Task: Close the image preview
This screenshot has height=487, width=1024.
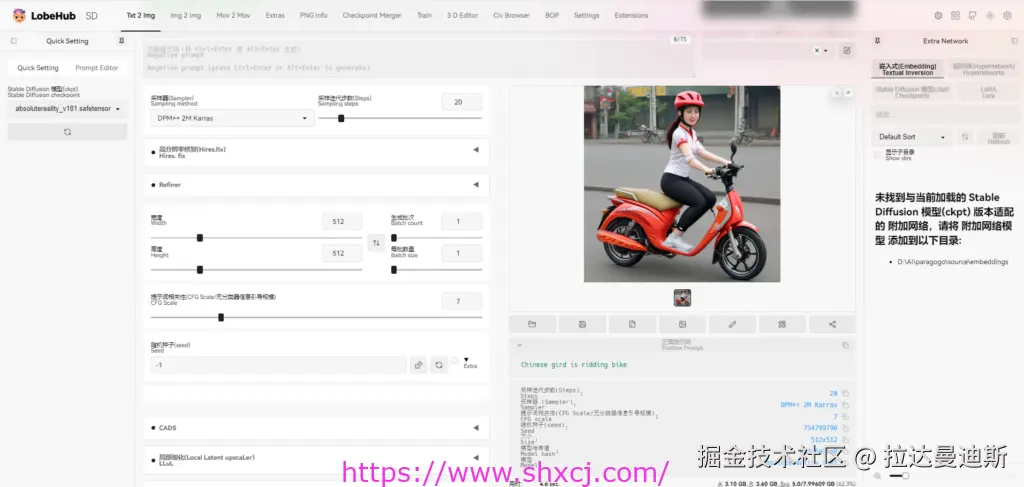Action: coord(848,93)
